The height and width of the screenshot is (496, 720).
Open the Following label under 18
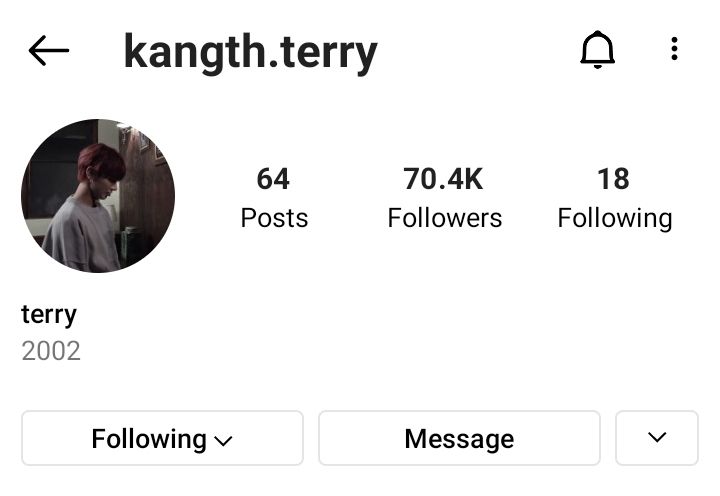615,219
